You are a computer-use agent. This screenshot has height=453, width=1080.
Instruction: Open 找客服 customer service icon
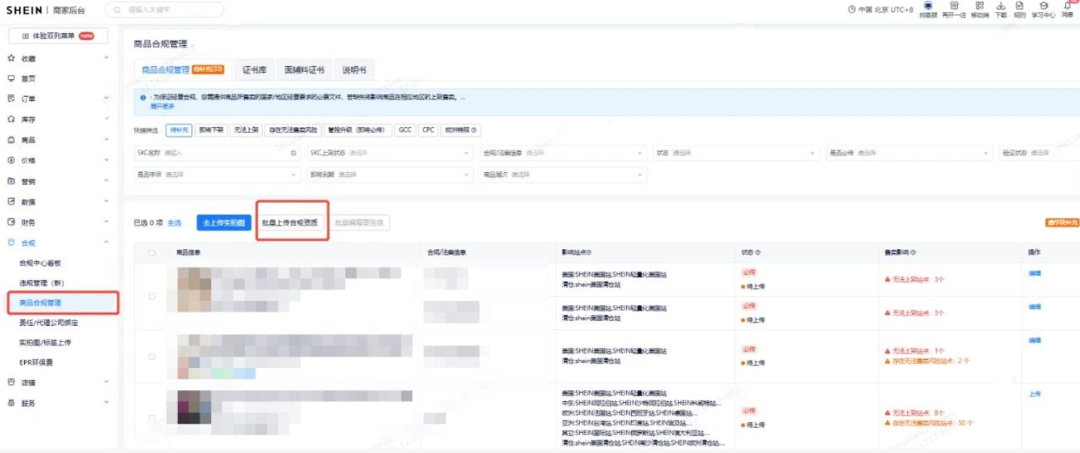pos(927,6)
